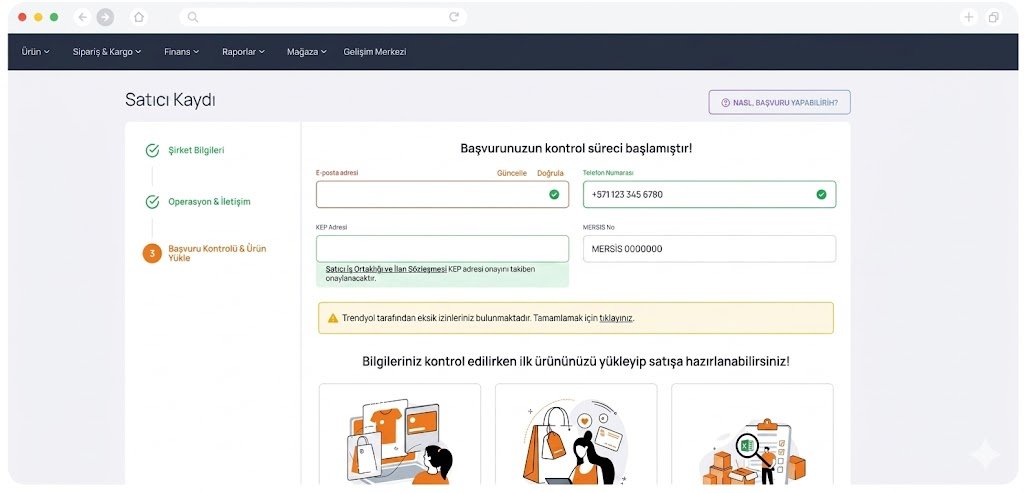1024x493 pixels.
Task: Expand the Finans dropdown menu
Action: [x=182, y=52]
